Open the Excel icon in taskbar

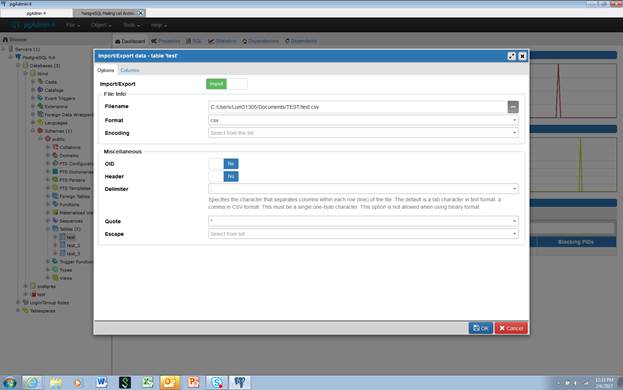tap(148, 382)
